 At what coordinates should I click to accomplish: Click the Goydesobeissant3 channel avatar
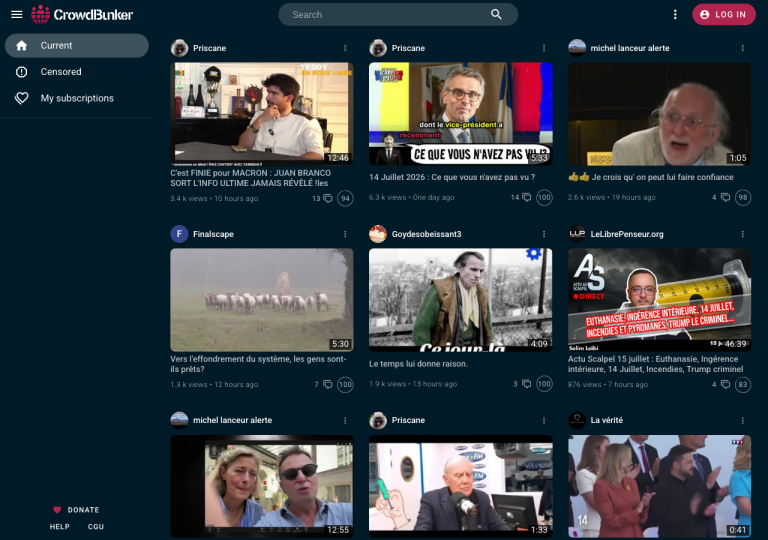(x=378, y=234)
